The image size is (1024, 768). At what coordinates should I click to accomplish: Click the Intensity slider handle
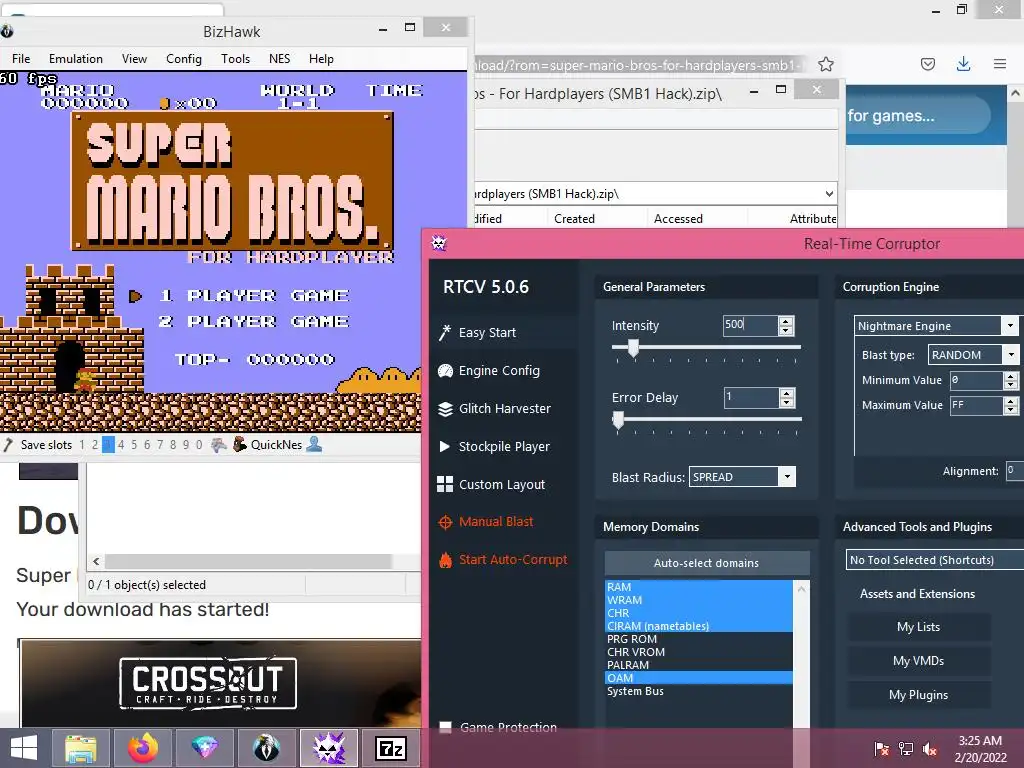(633, 348)
